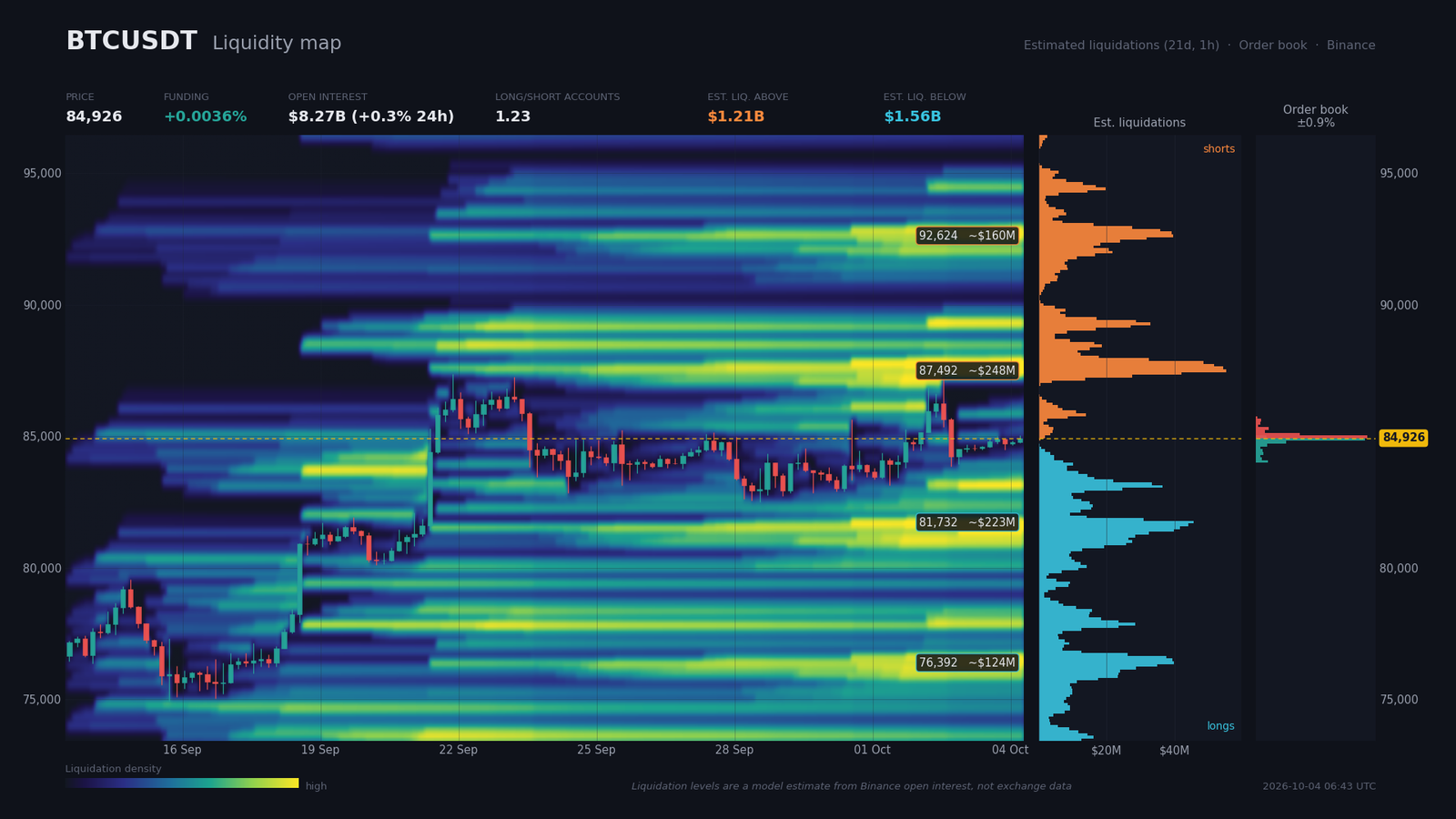Viewport: 1456px width, 819px height.
Task: Click the 28 Sep date axis label
Action: [x=734, y=750]
